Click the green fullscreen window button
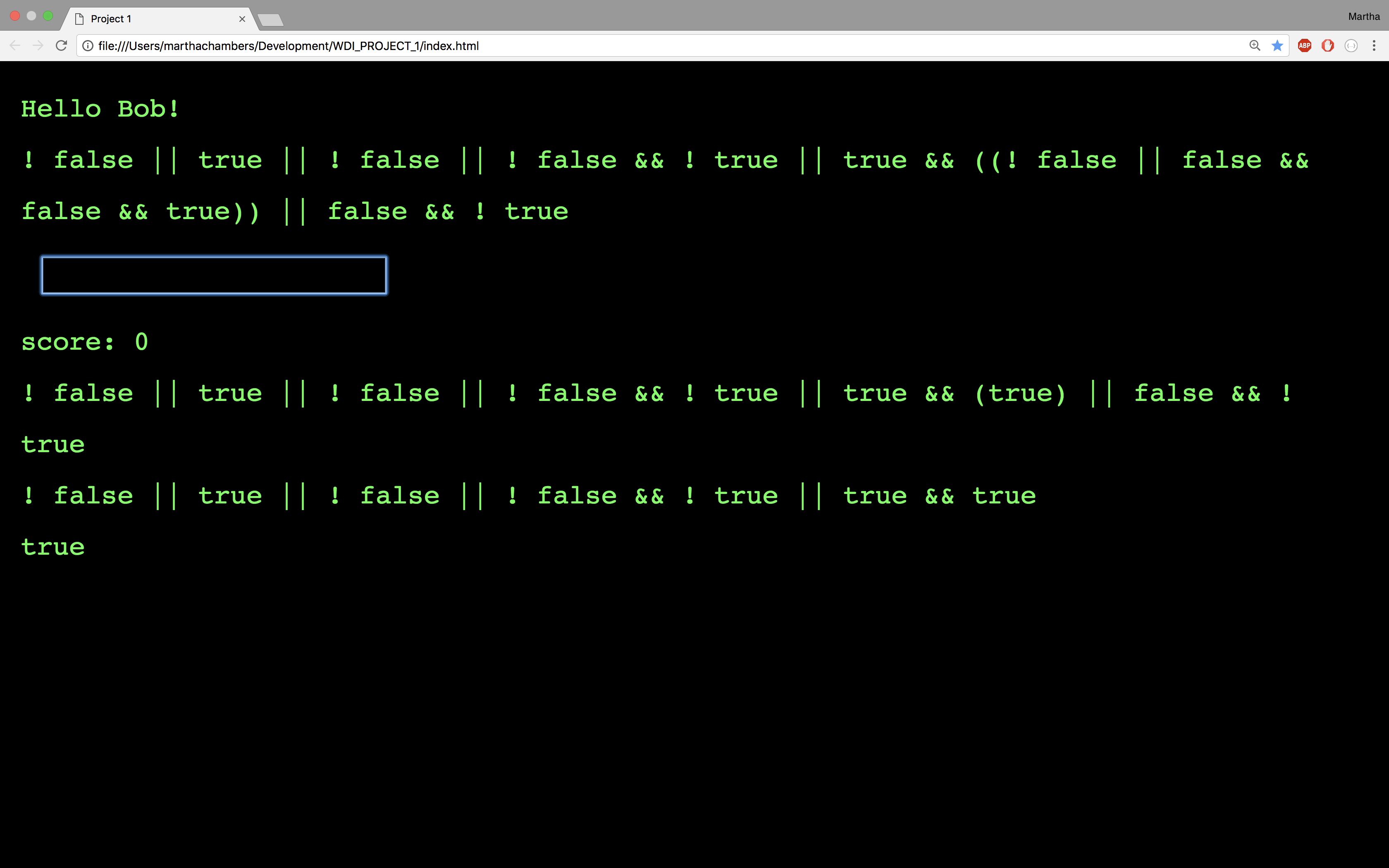The height and width of the screenshot is (868, 1389). [48, 16]
